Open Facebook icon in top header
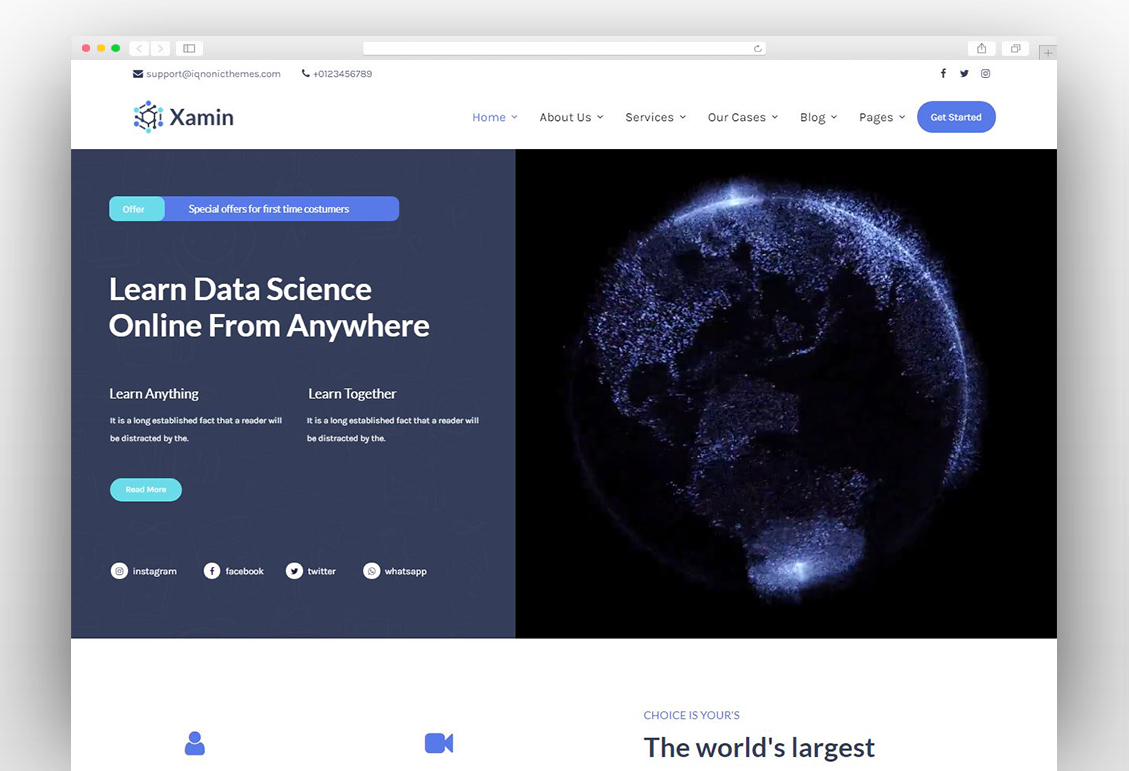 click(x=943, y=73)
